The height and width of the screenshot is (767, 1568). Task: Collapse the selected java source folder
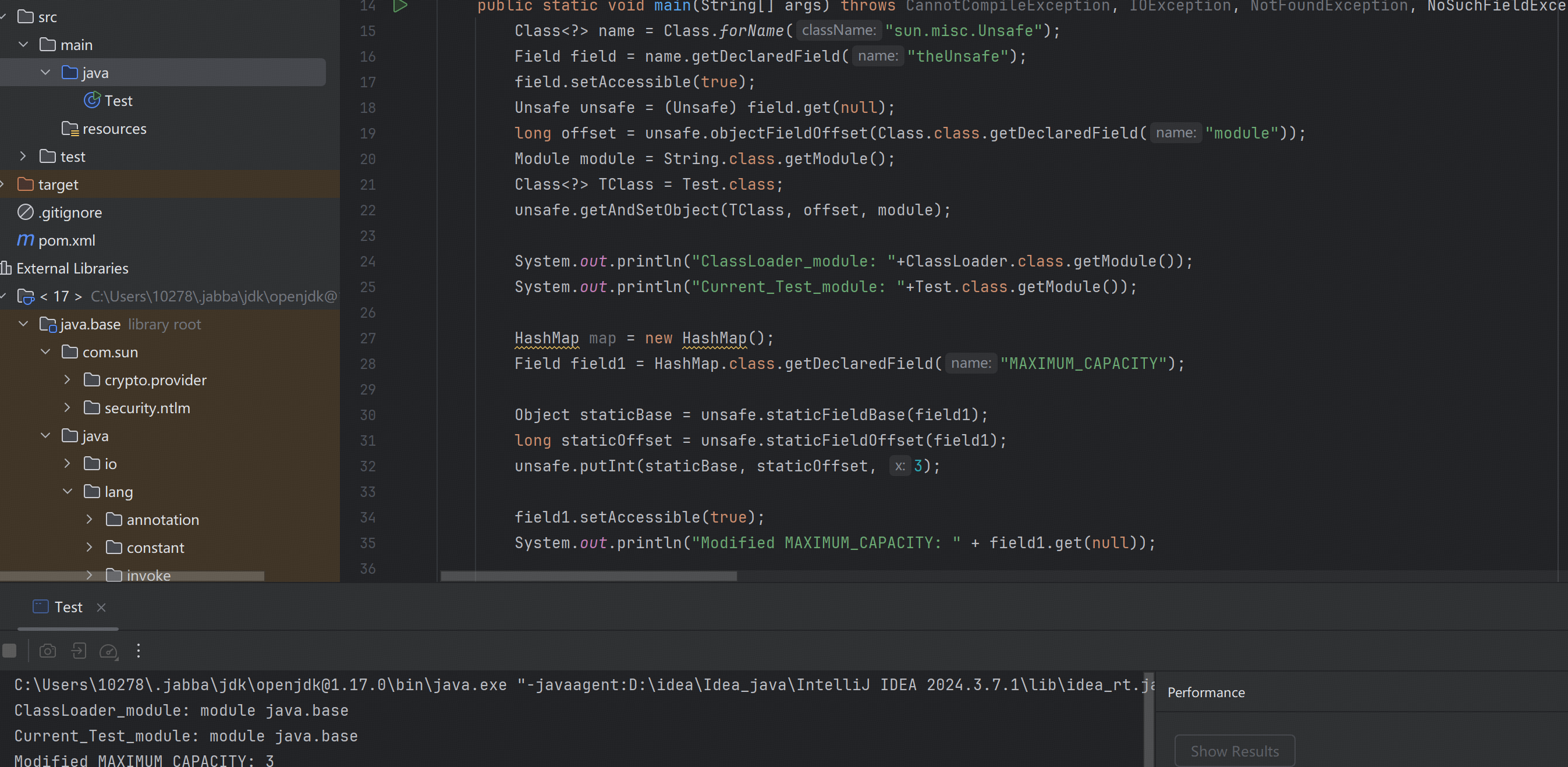coord(45,72)
